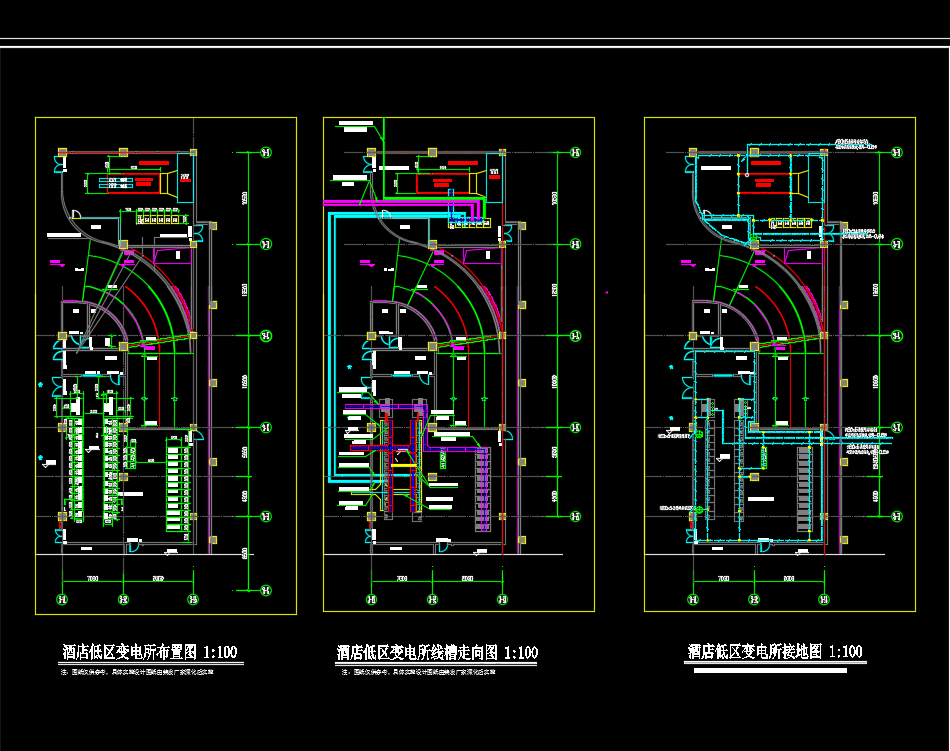Select the note text beneath cable tray plan title
950x751 pixels.
pos(418,673)
